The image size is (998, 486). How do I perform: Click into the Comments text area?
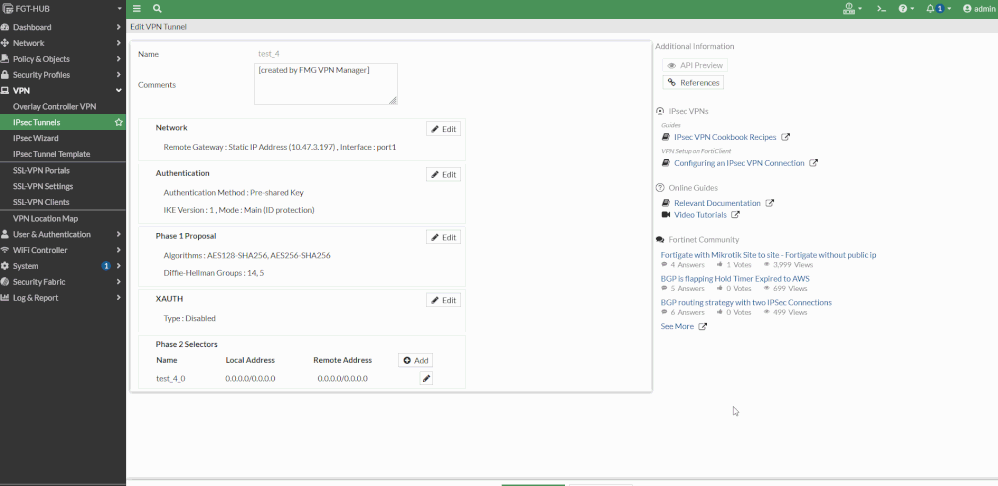(x=326, y=84)
